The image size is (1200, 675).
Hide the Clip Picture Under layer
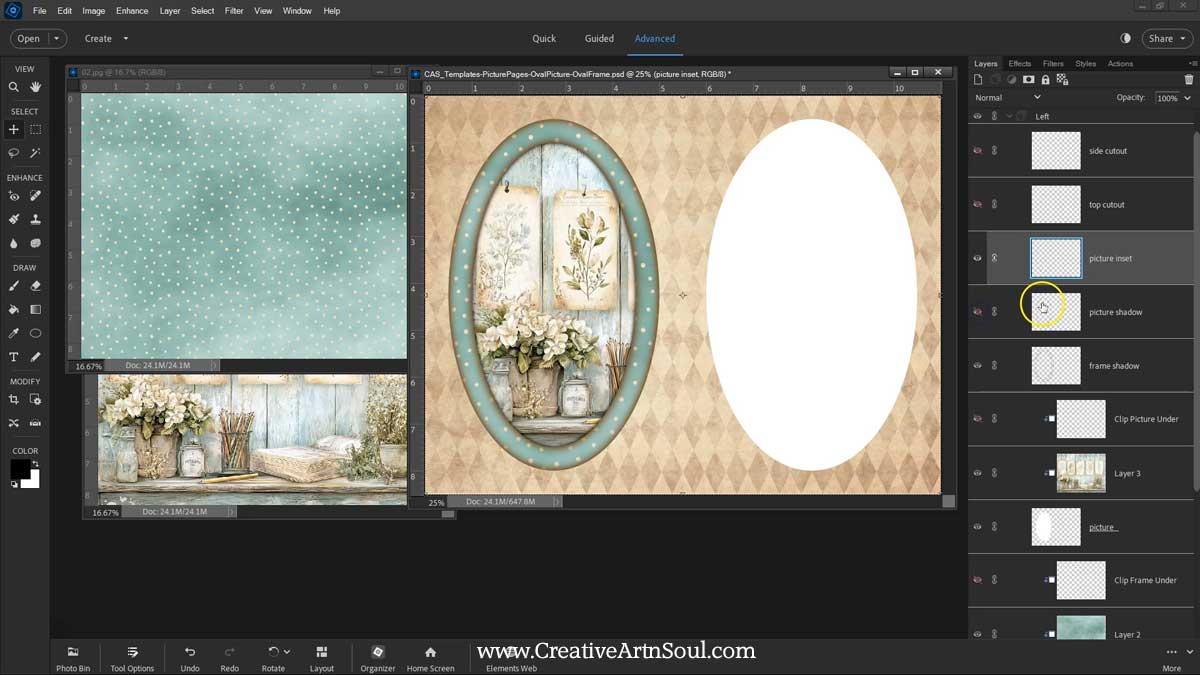[978, 419]
